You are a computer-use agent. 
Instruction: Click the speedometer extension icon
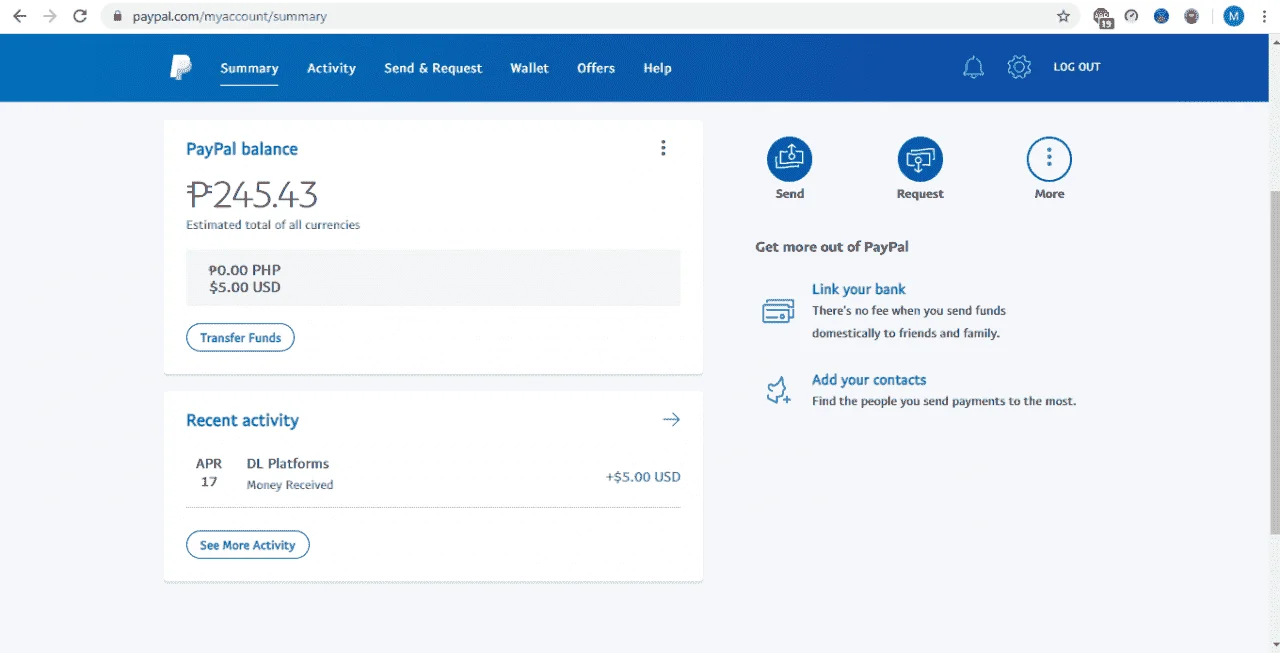tap(1132, 16)
